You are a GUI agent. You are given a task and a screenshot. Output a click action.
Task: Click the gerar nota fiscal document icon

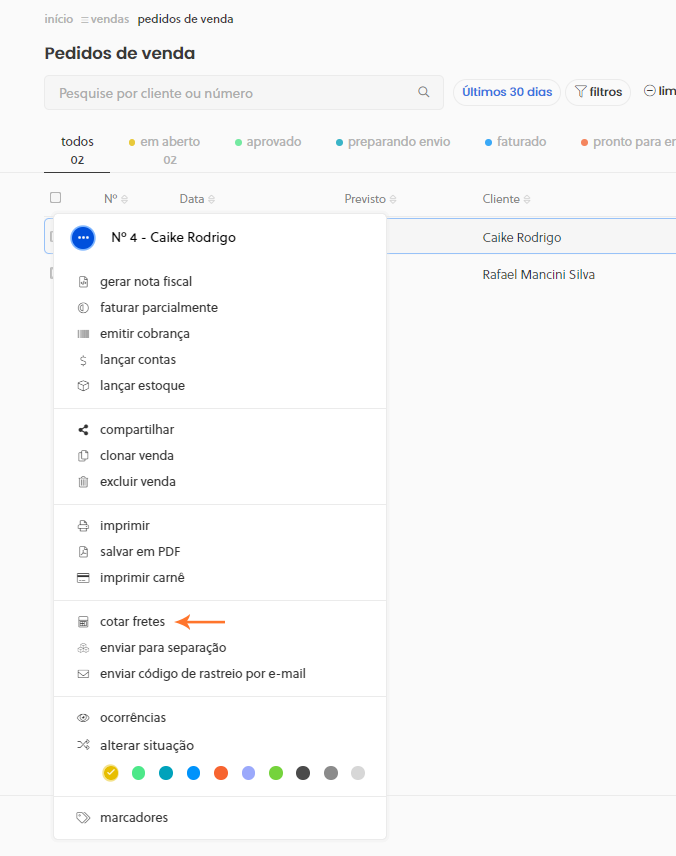pos(83,282)
